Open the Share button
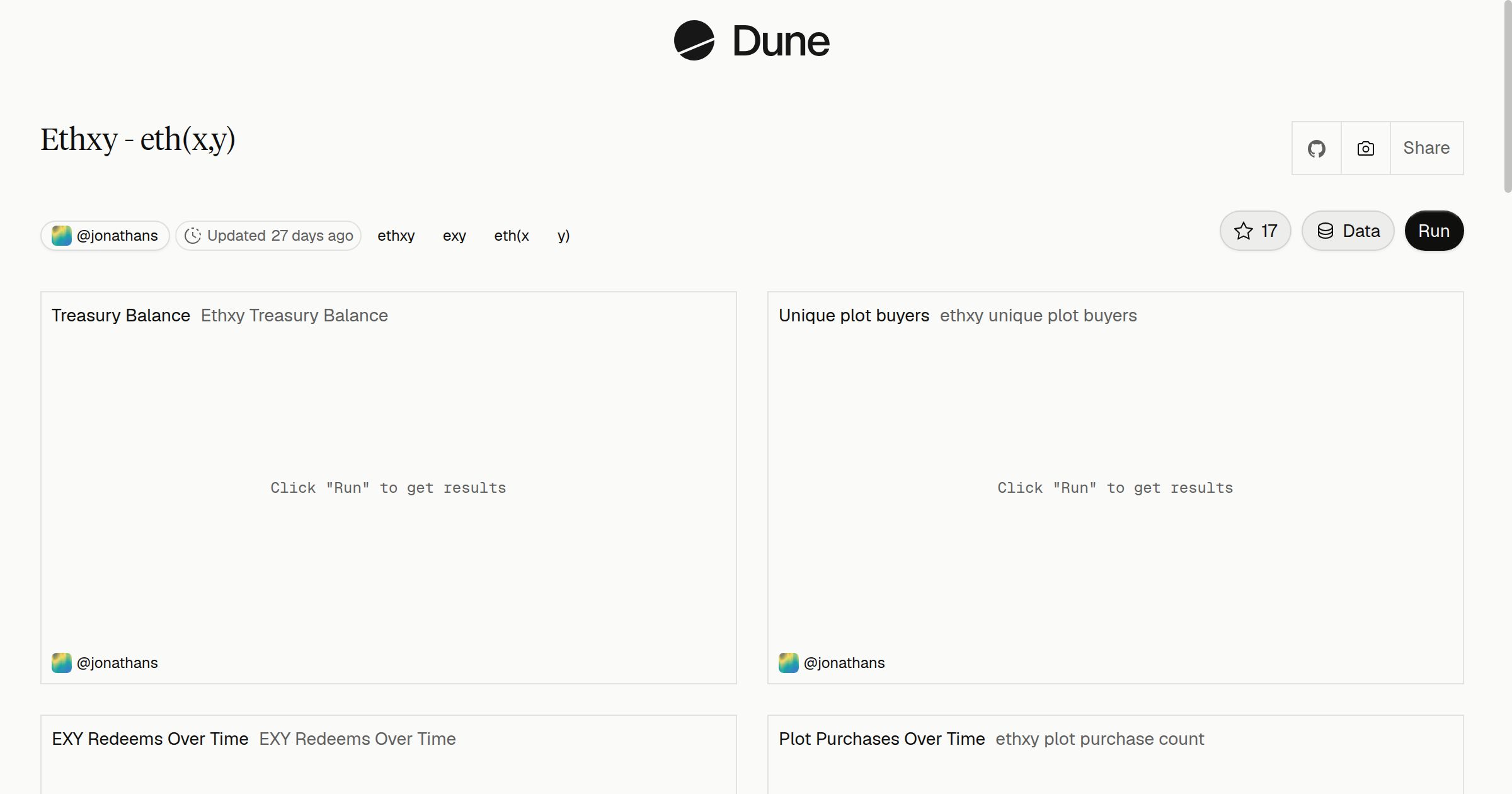The image size is (1512, 794). point(1426,148)
